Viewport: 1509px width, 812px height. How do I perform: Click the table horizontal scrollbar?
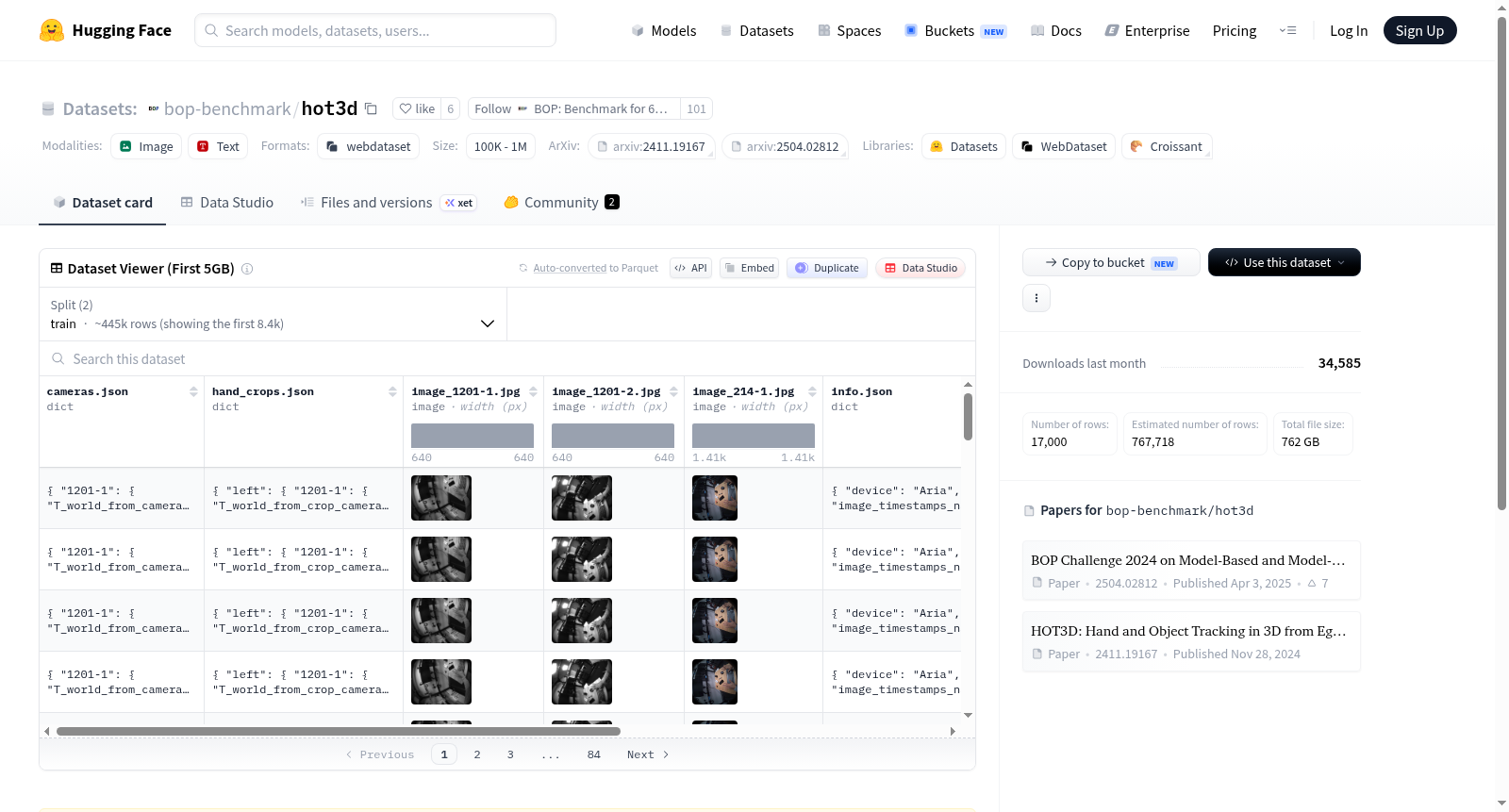pyautogui.click(x=339, y=731)
